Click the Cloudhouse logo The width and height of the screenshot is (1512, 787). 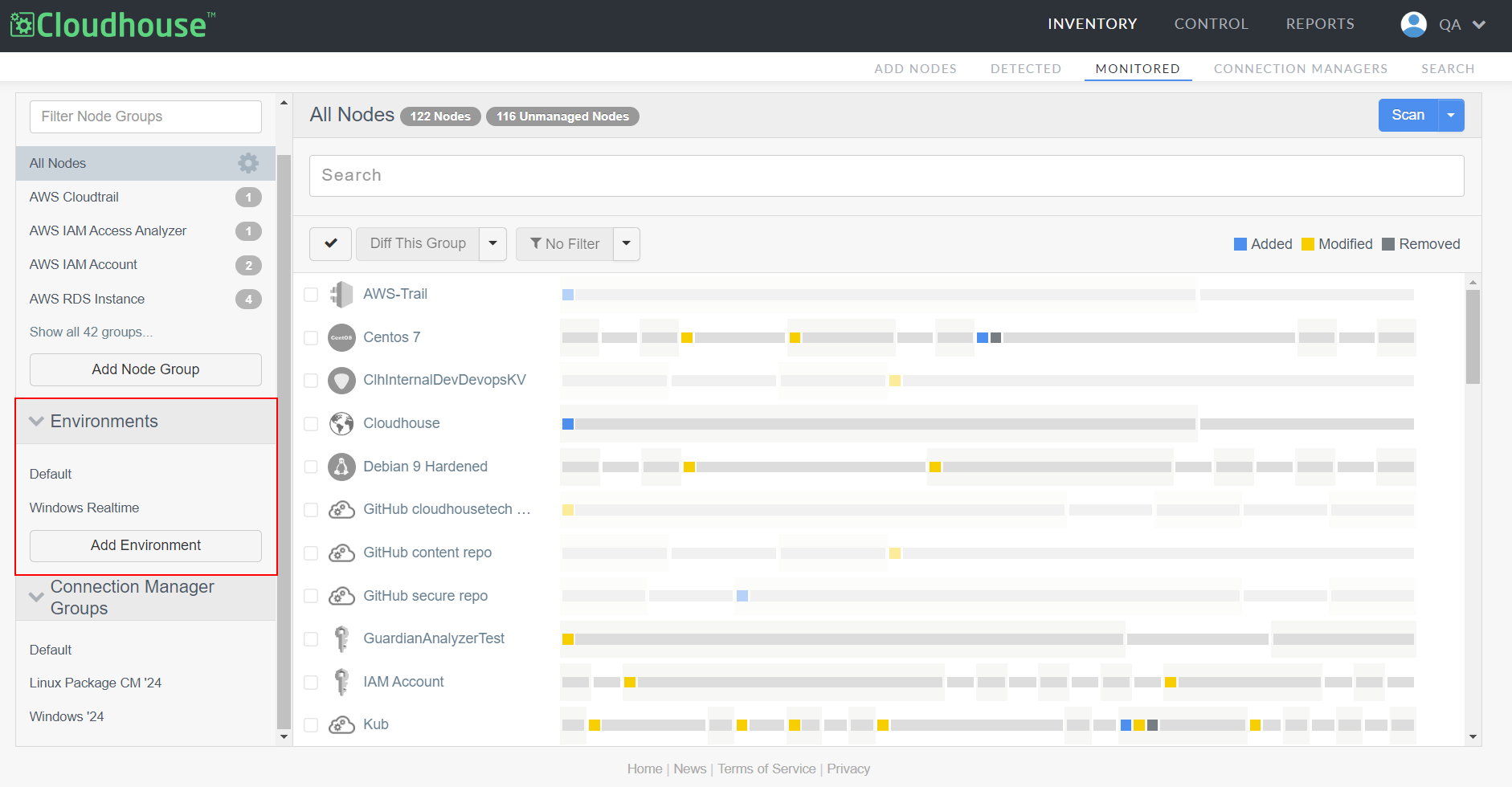tap(112, 25)
